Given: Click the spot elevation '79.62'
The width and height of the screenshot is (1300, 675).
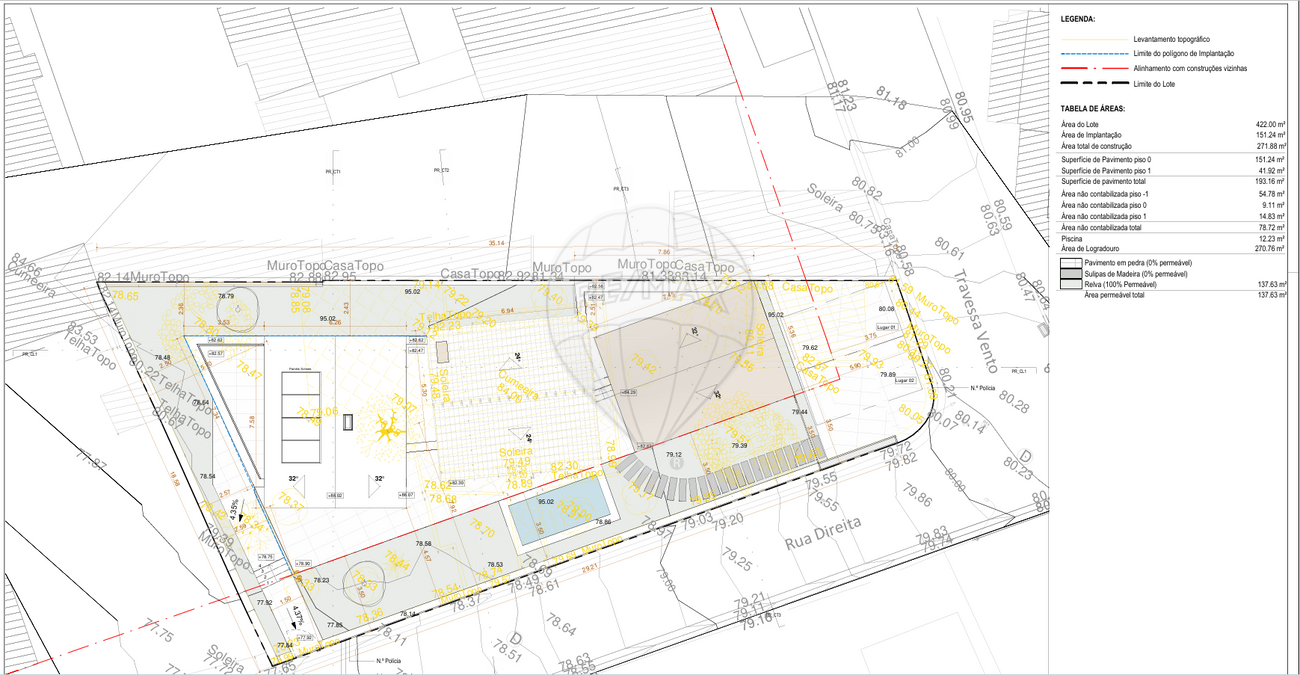Looking at the screenshot, I should [x=810, y=348].
